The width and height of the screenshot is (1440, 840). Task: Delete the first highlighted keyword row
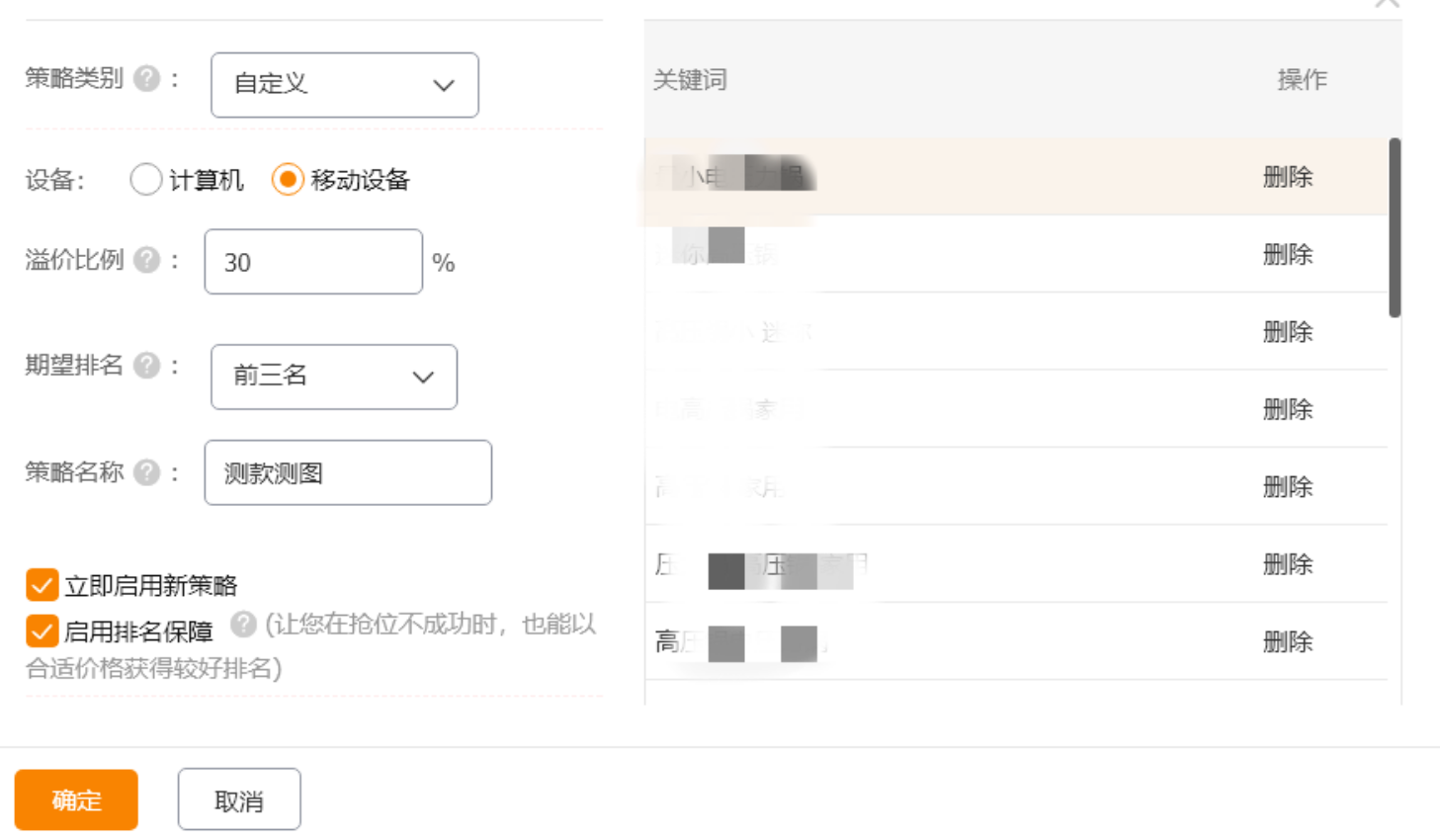(1287, 178)
